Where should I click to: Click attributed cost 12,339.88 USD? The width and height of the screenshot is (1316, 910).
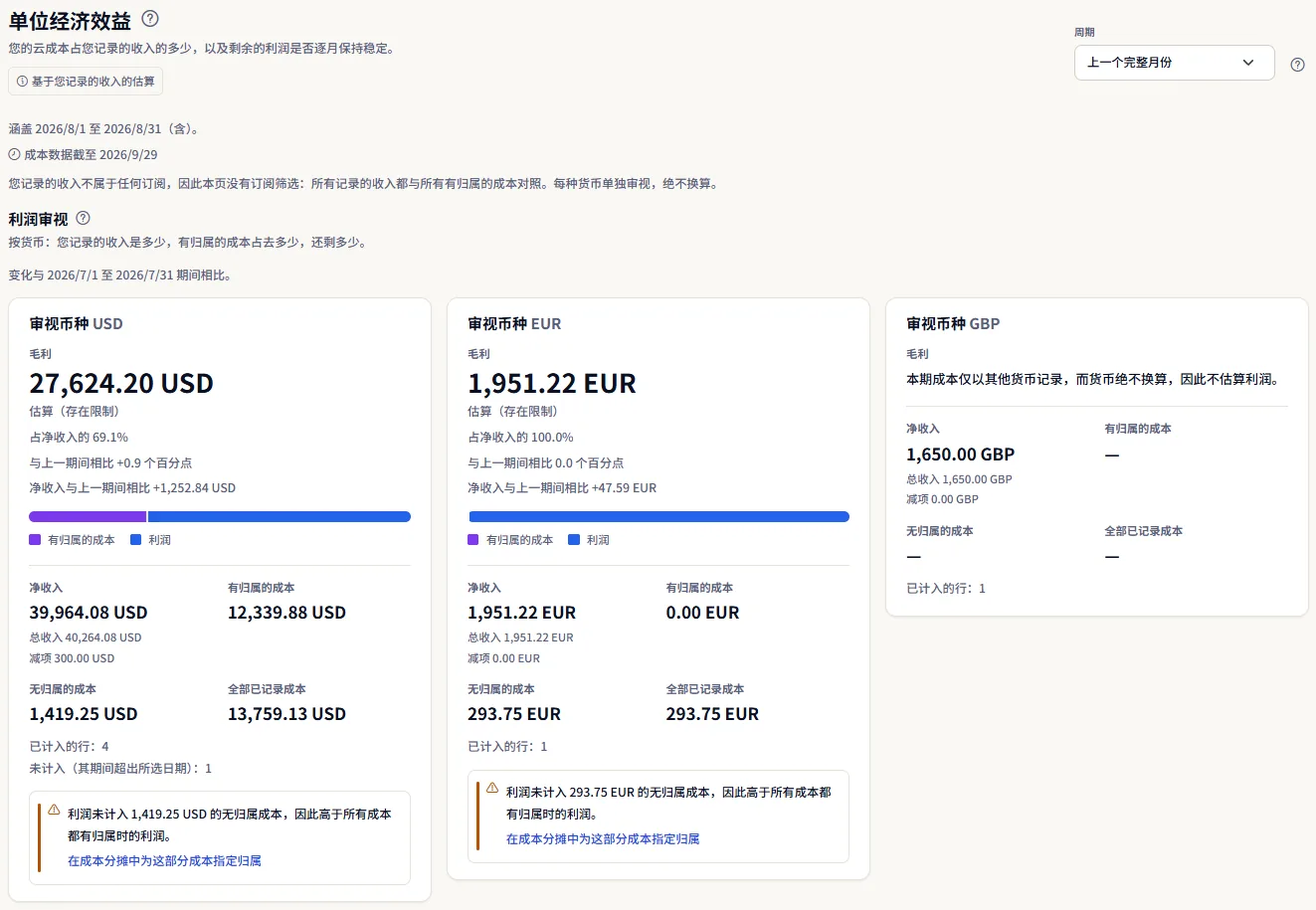[x=286, y=613]
